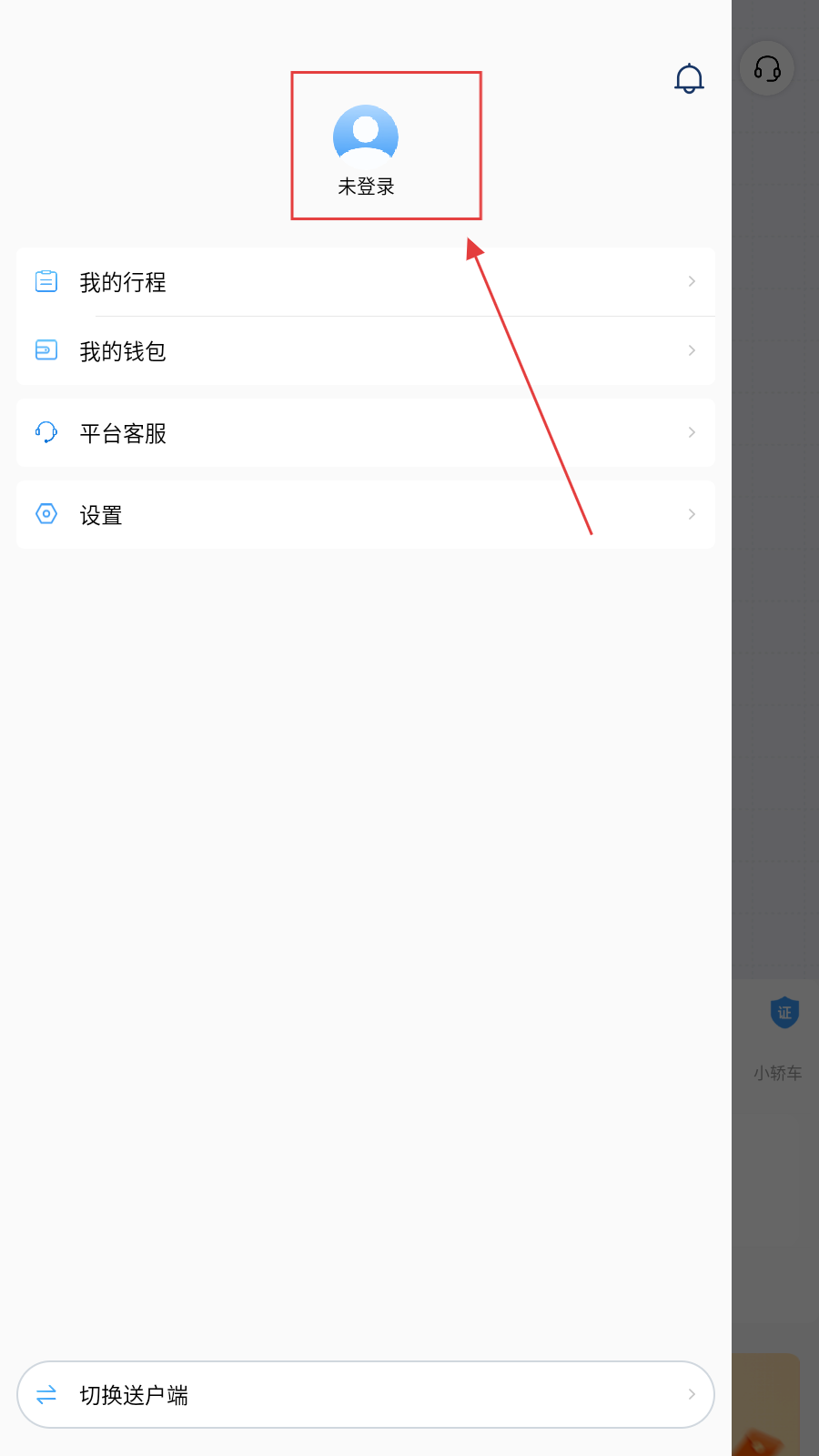Select the dimmed 小轿车 label
Image resolution: width=819 pixels, height=1456 pixels.
tap(777, 1073)
